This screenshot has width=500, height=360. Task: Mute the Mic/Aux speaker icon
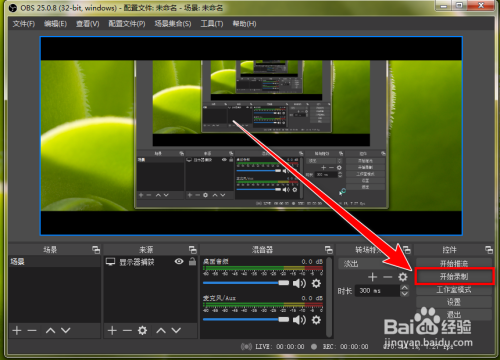pos(299,320)
